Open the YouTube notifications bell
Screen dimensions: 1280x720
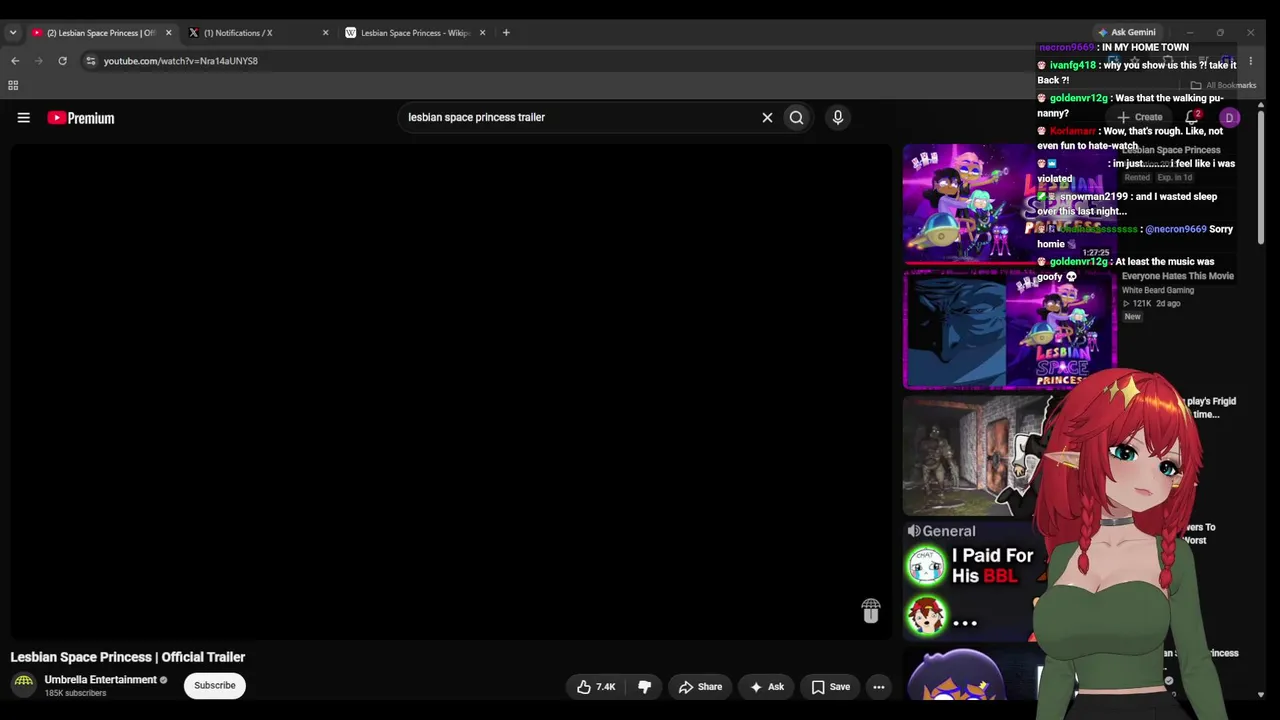(1192, 118)
